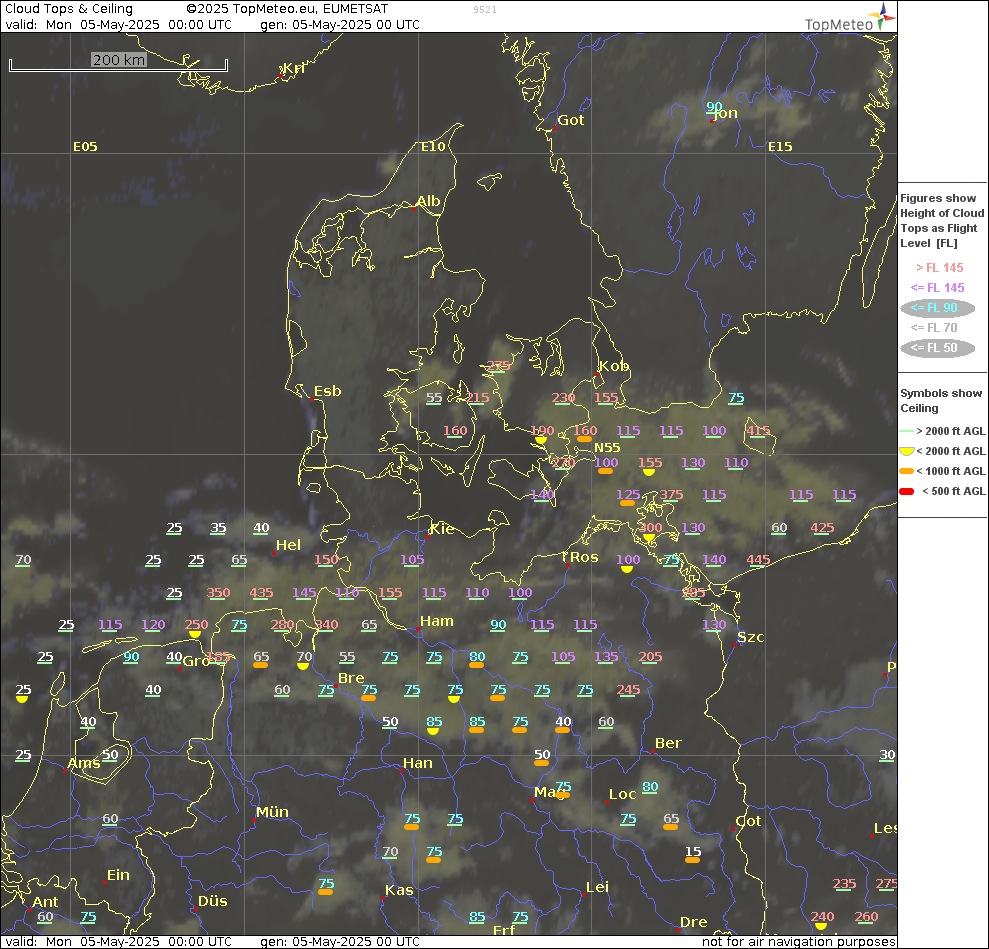Click the 'not for air navigation purposes' notice
Viewport: 989px width, 949px height.
[x=799, y=941]
